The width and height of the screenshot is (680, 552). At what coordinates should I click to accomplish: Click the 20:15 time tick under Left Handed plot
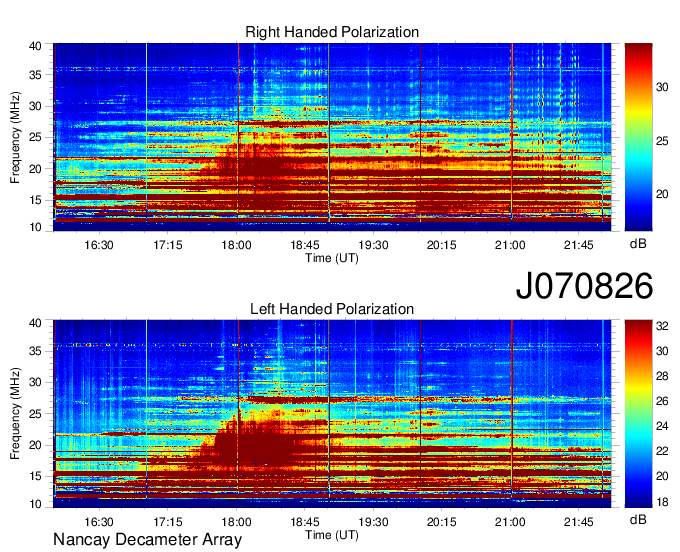pos(441,522)
